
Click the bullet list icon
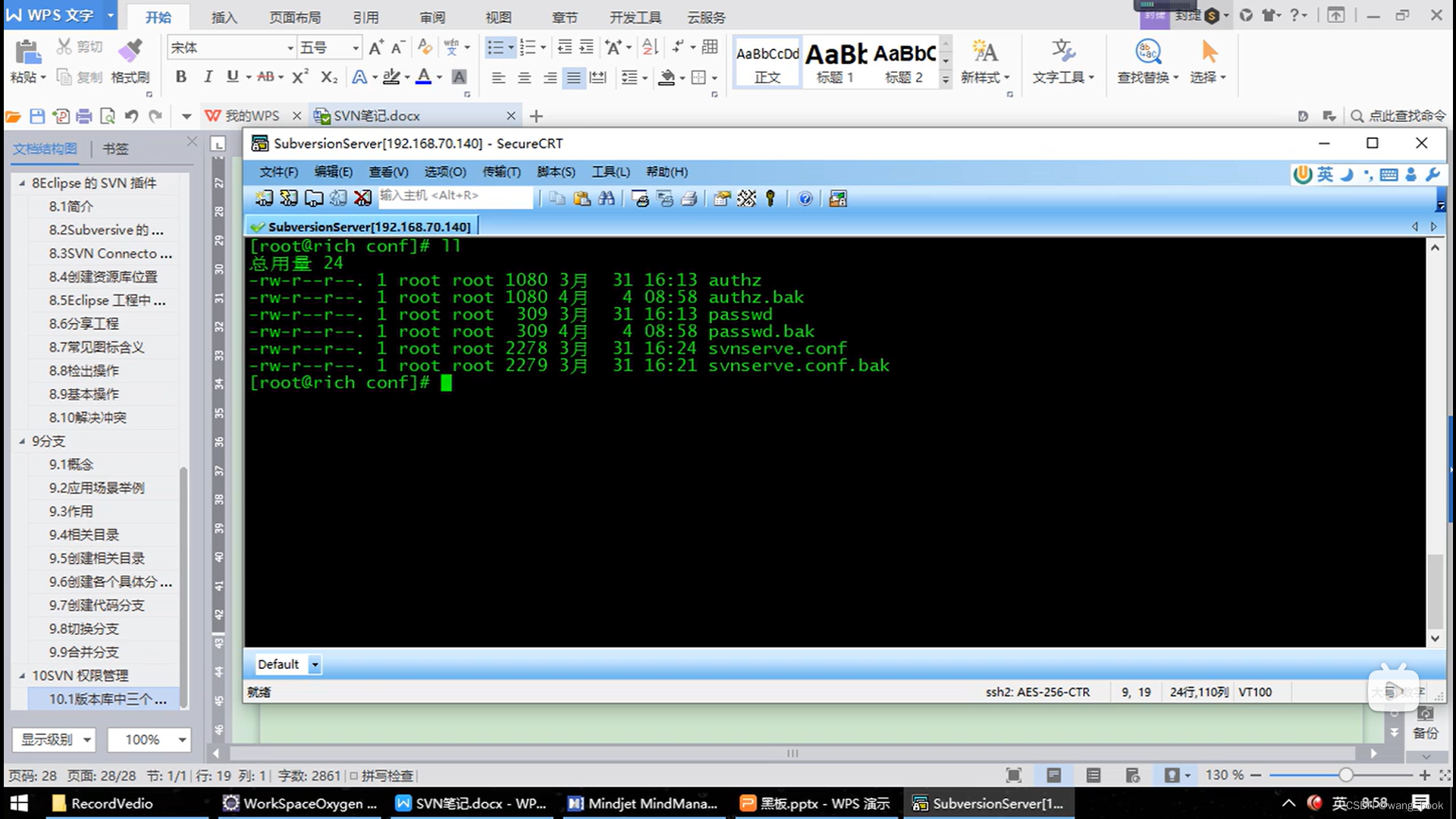point(494,48)
